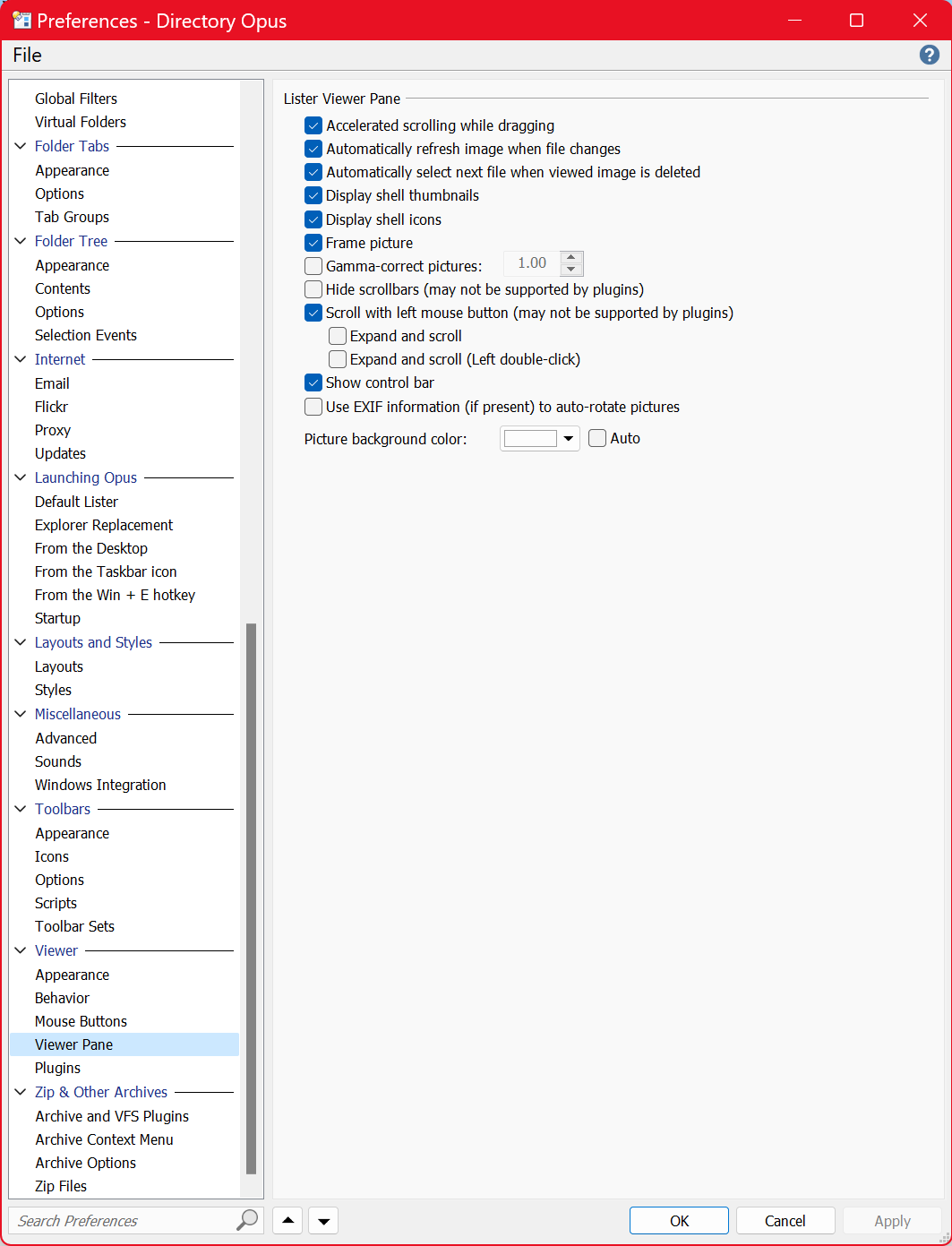Viewport: 952px width, 1246px height.
Task: Click the up arrow navigation button
Action: click(287, 1221)
